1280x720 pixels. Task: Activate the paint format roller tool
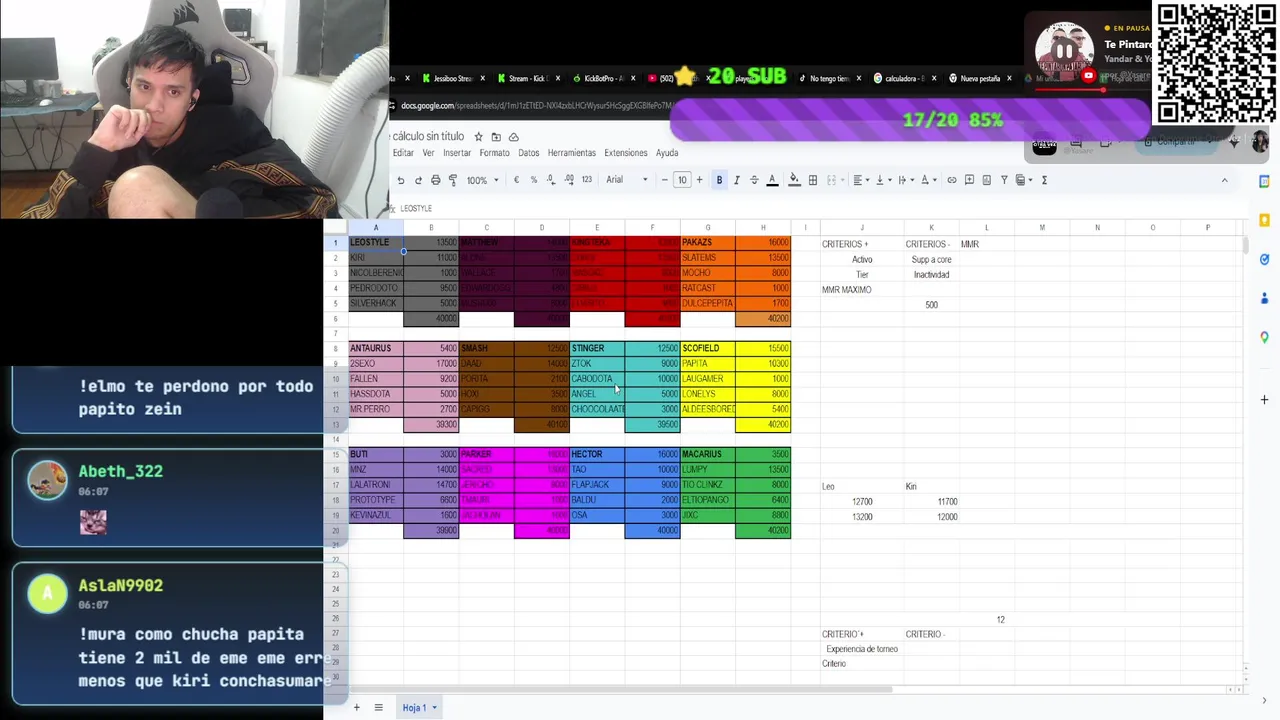pyautogui.click(x=453, y=180)
